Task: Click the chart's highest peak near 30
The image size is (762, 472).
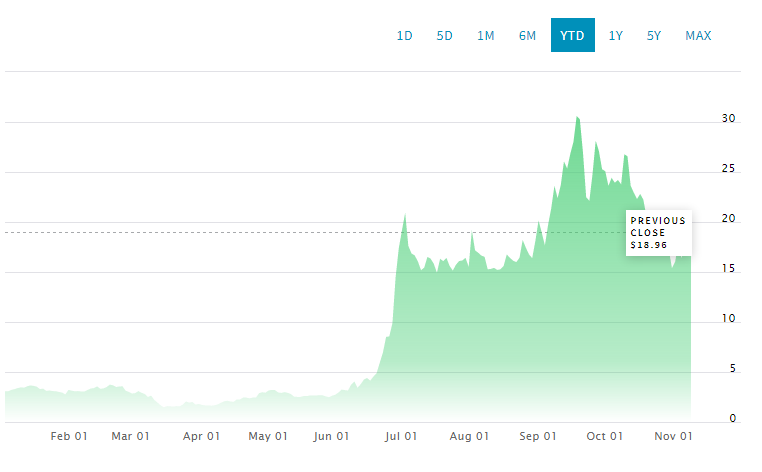Action: 577,118
